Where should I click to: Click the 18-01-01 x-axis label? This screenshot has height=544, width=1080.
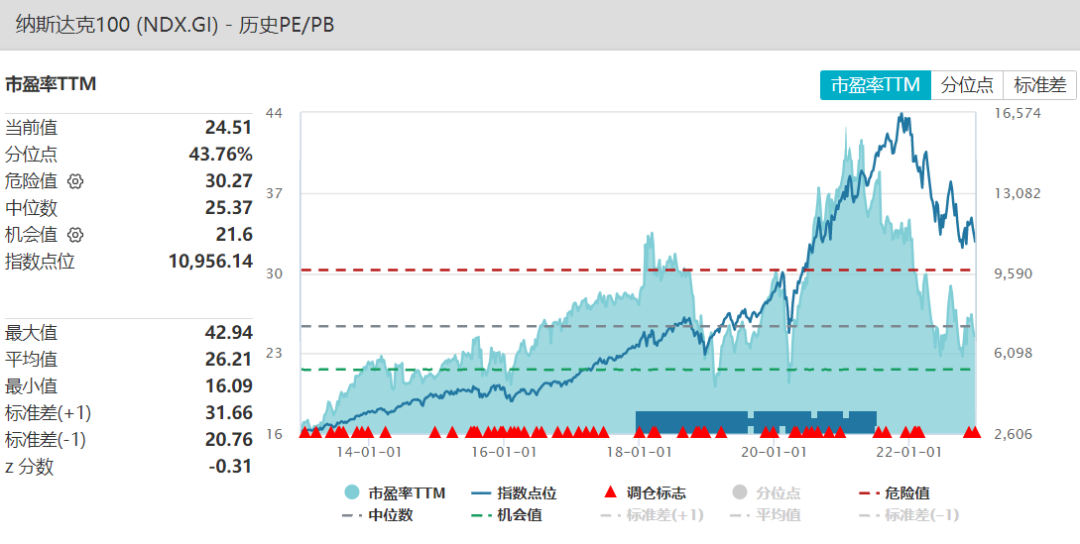click(639, 453)
